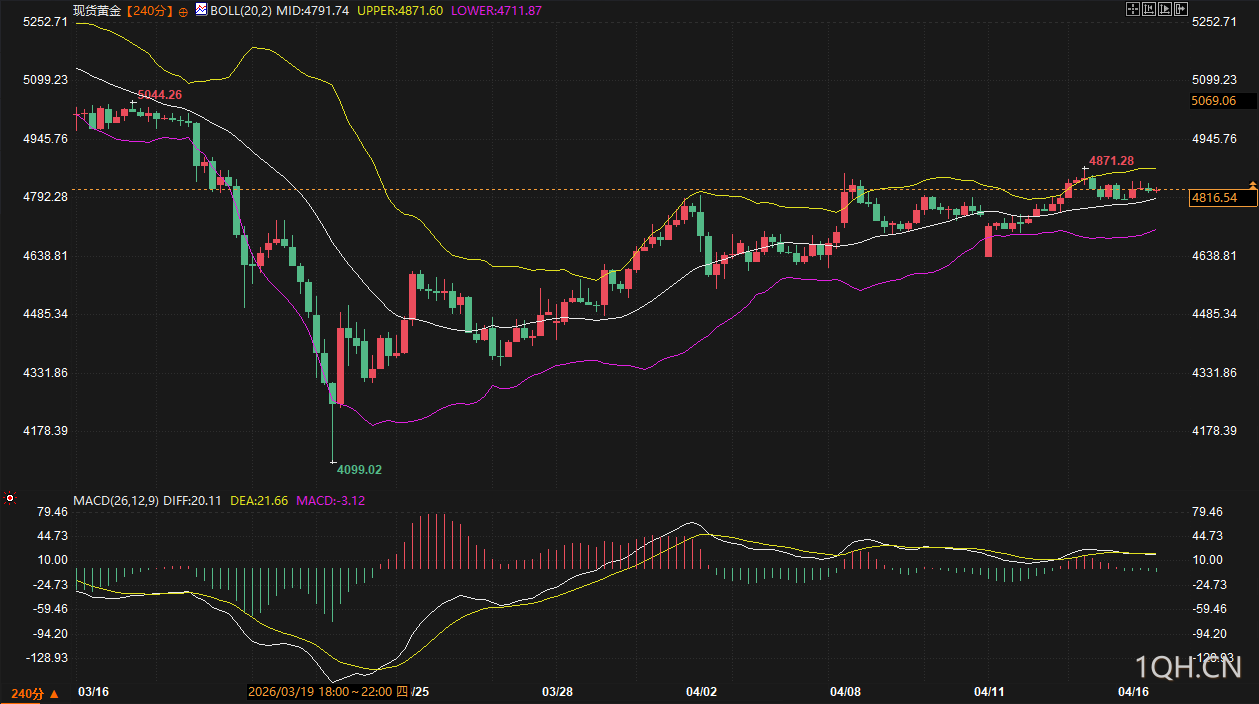Click the left MACD axis value 79.46
This screenshot has width=1259, height=704.
coord(51,511)
